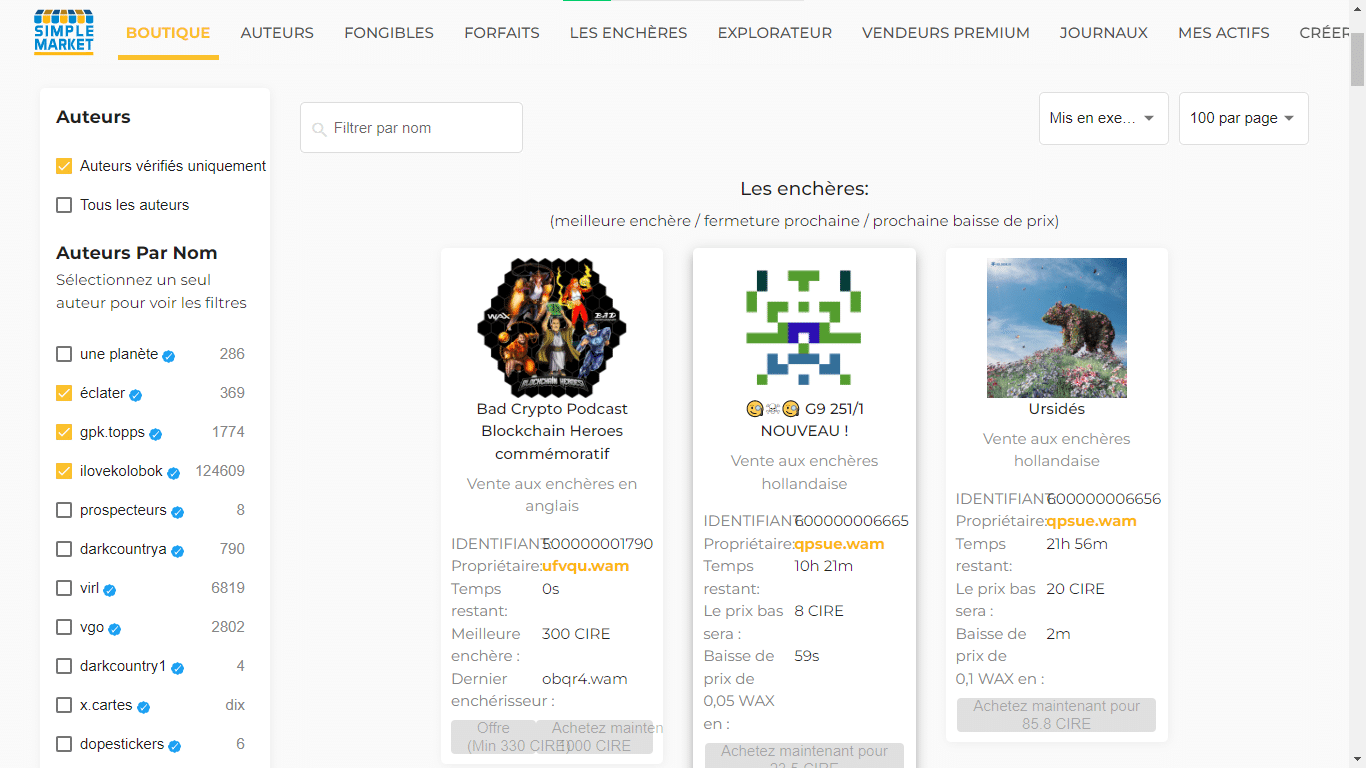Screen dimensions: 1366x768
Task: Tick the 'prospecteurs' author checkbox
Action: 64,510
